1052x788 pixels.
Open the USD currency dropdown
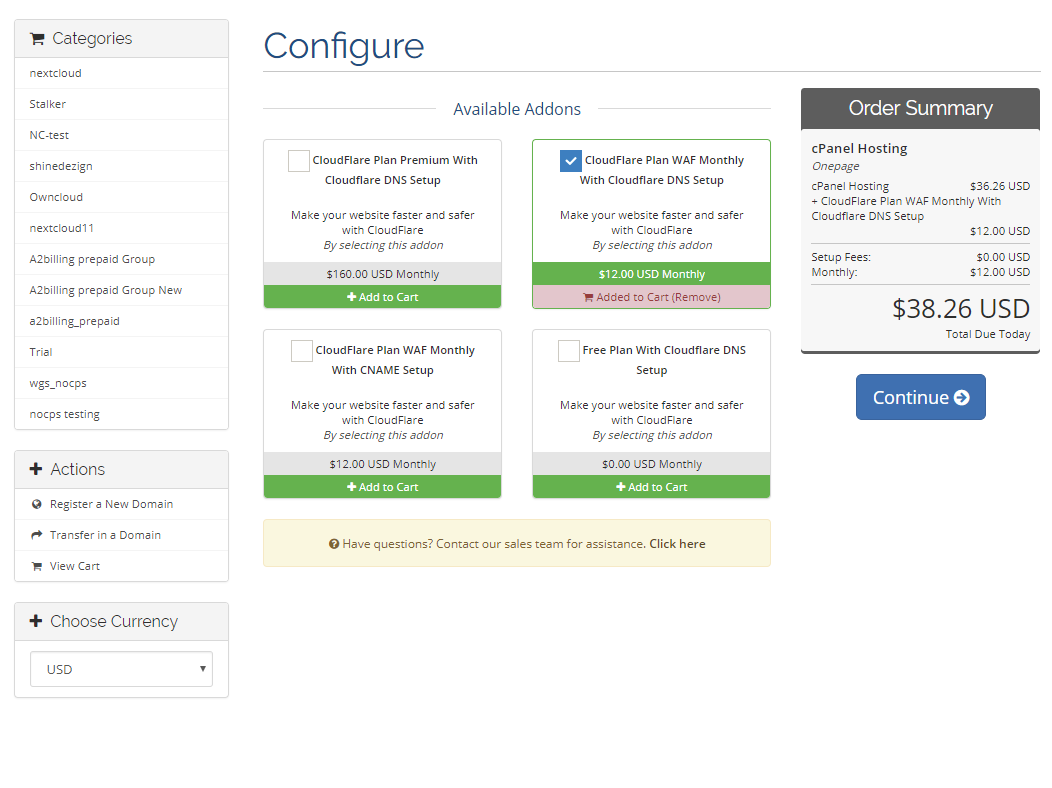[x=121, y=669]
